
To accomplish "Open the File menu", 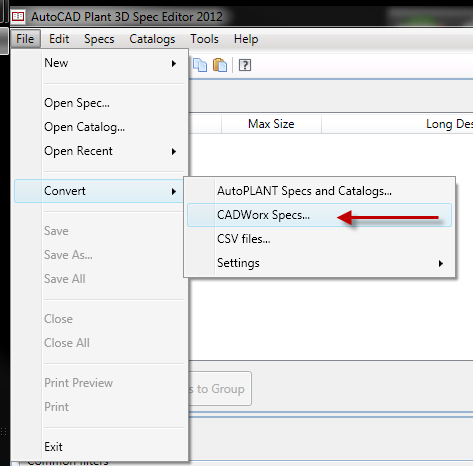I will pos(25,39).
